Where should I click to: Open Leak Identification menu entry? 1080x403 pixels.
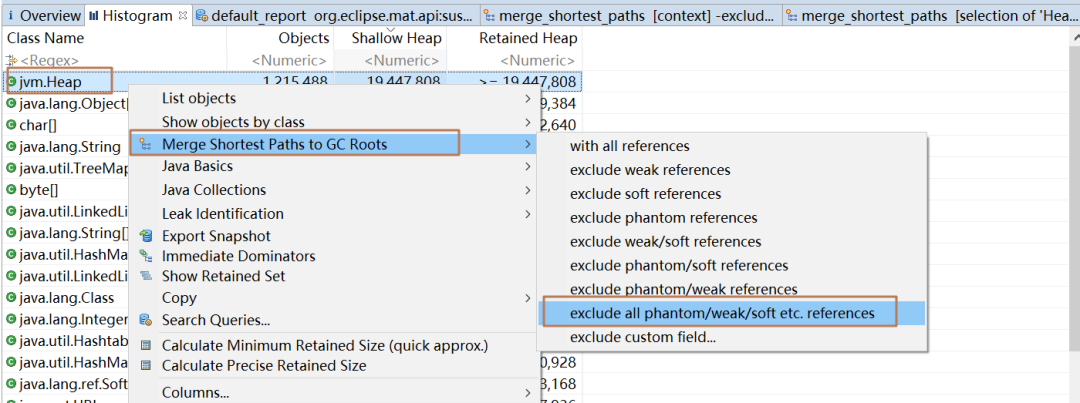[222, 213]
